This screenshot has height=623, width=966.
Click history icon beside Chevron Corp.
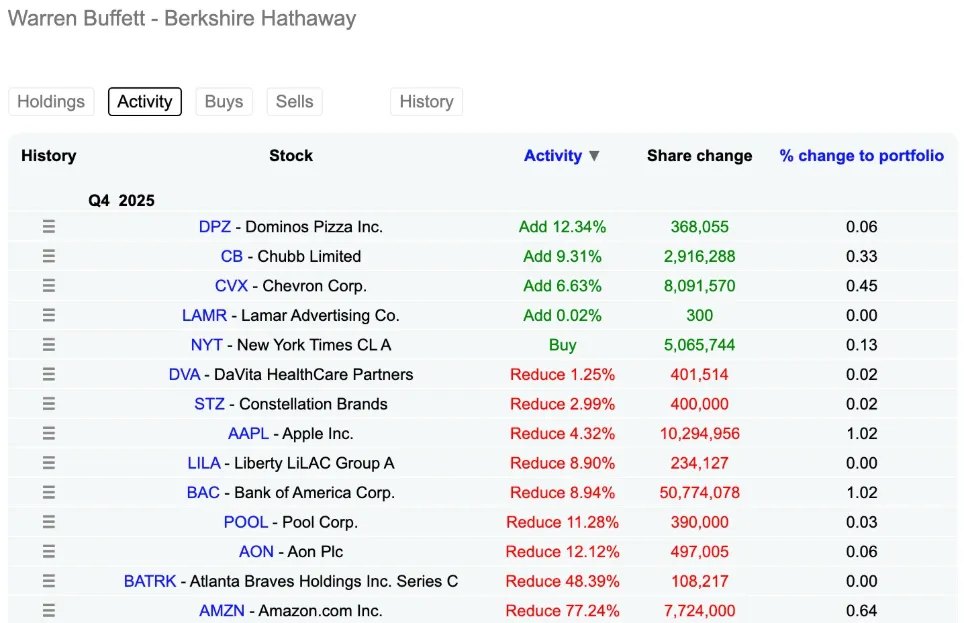48,286
